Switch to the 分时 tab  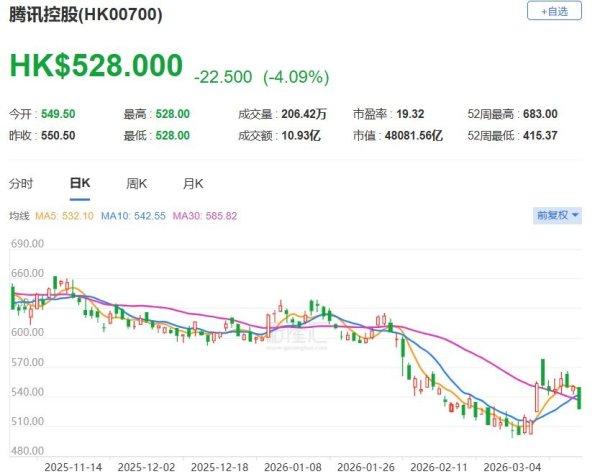point(21,184)
